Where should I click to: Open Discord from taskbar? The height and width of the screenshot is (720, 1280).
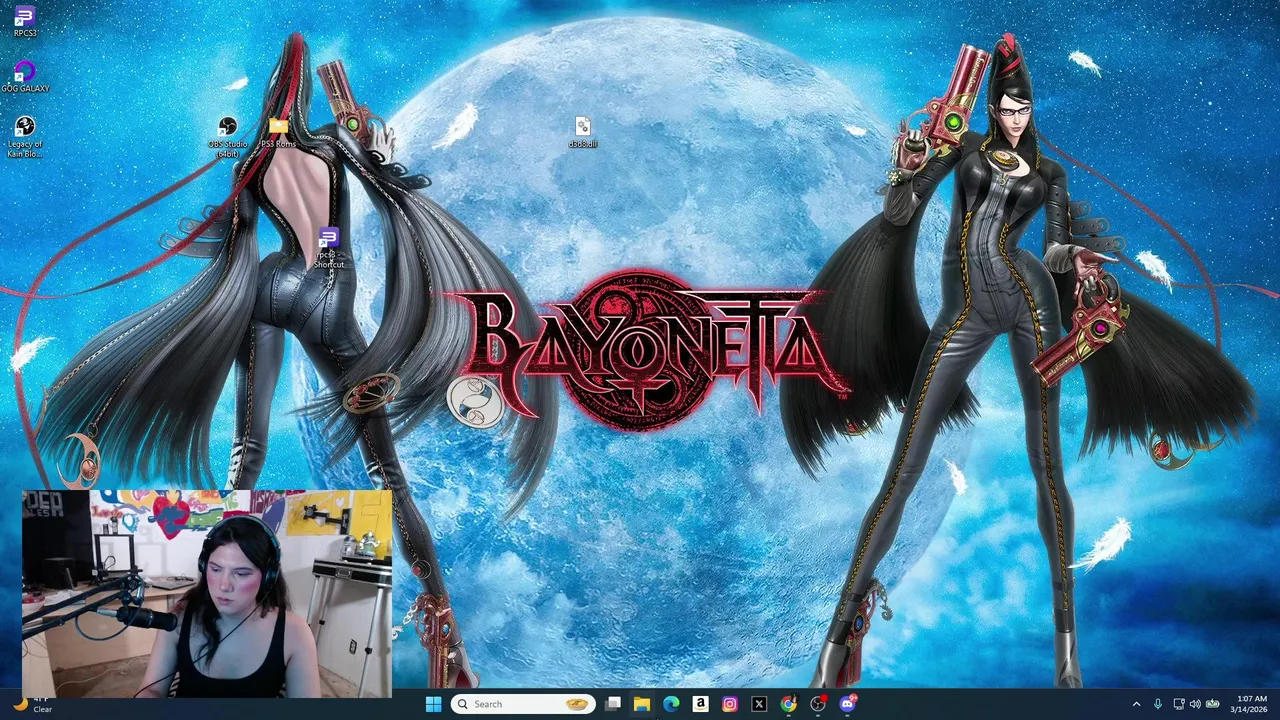848,704
